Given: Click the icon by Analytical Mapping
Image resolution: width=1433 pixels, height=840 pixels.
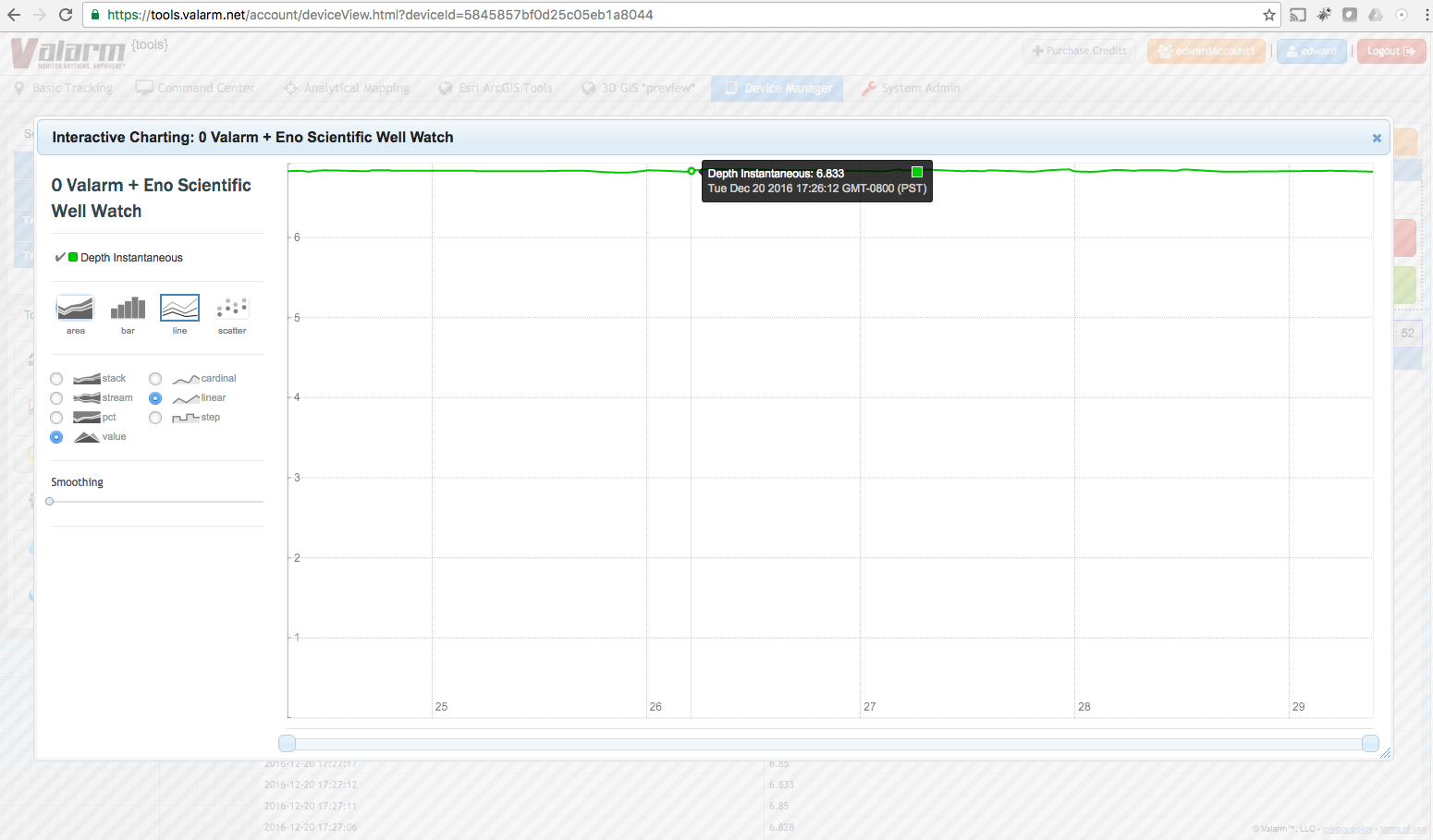Looking at the screenshot, I should [x=290, y=88].
